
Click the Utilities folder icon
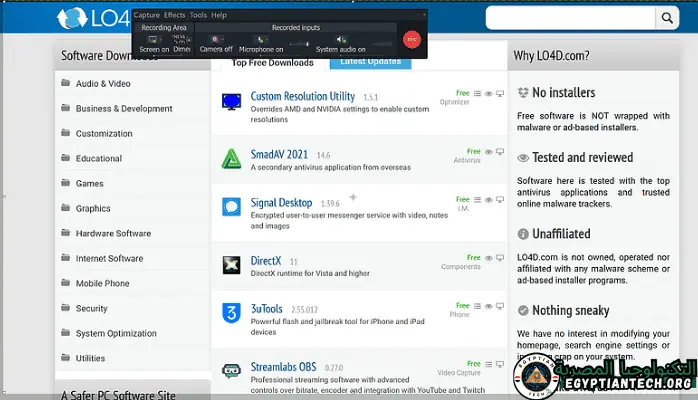click(65, 357)
